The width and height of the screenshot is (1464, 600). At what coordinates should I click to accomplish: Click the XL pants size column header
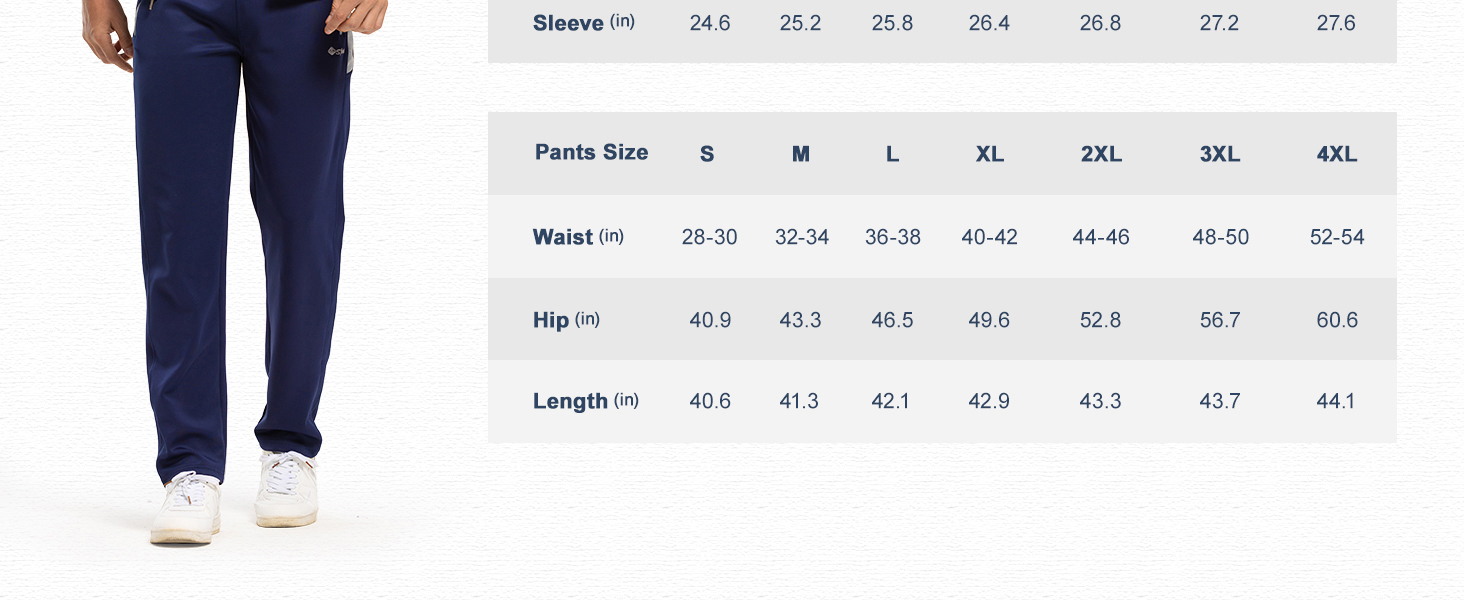pos(989,154)
